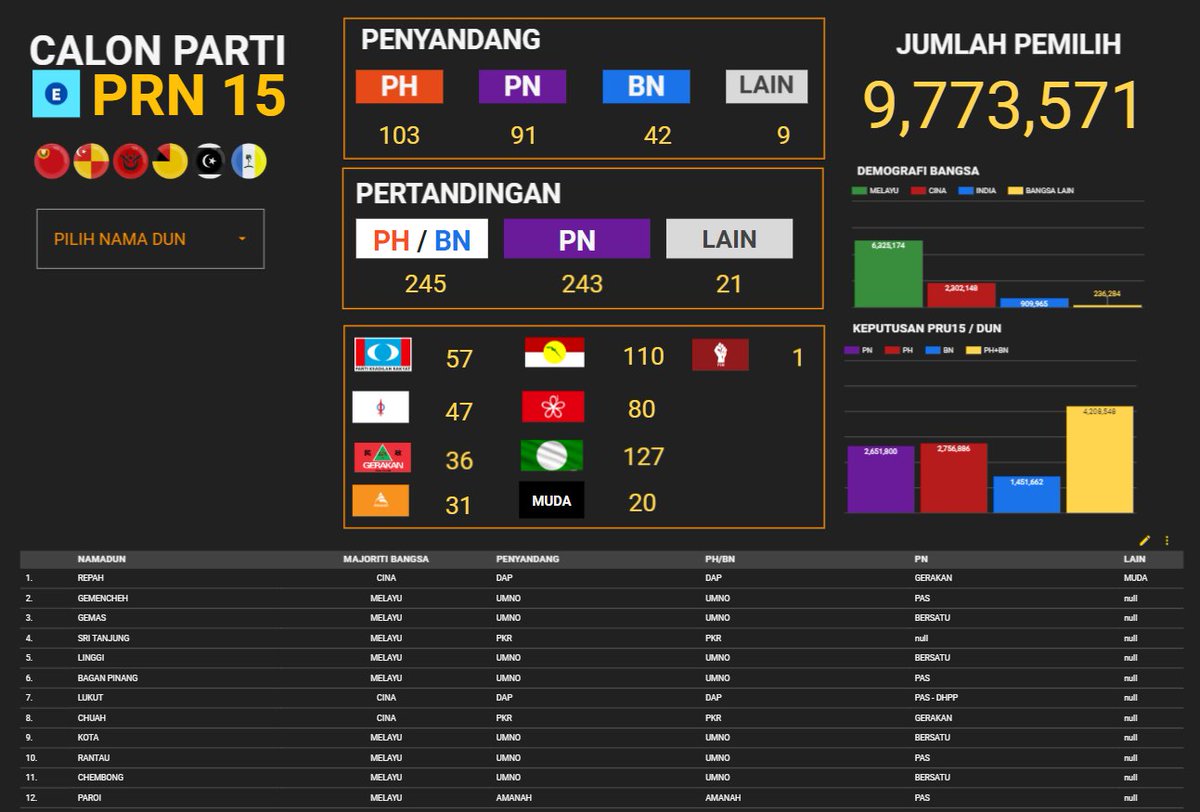Click the purple PN badge under Pertandingan
1200x812 pixels.
coord(577,239)
